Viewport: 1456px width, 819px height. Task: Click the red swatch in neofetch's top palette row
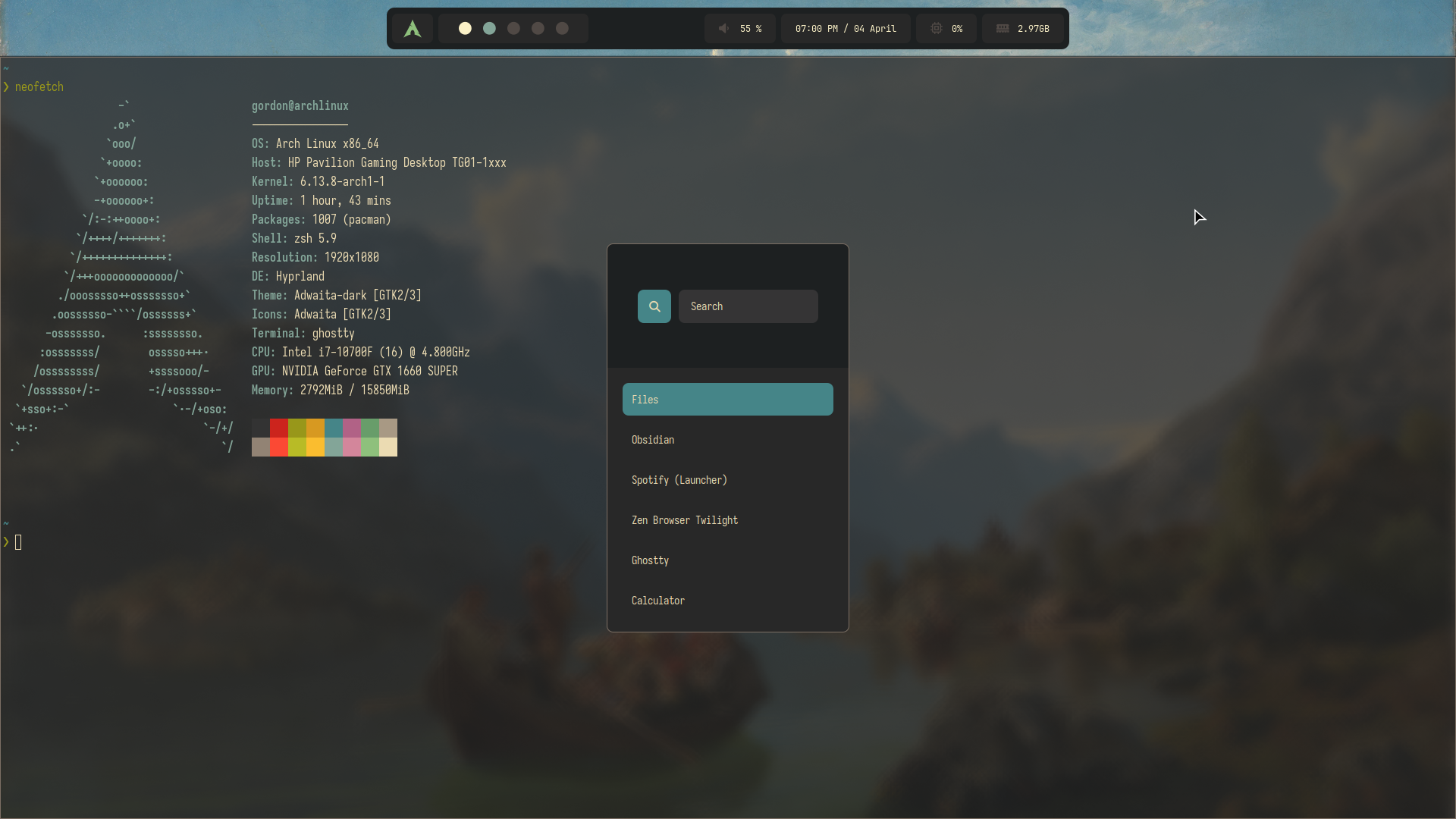pos(279,428)
